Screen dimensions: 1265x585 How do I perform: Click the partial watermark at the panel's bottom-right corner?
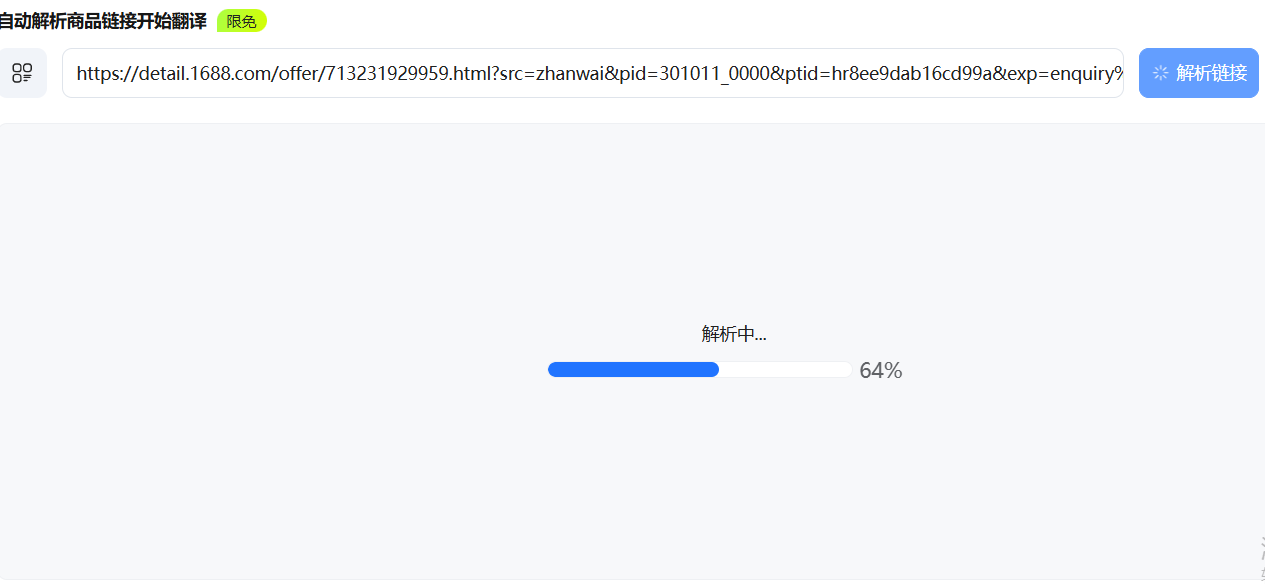[x=1261, y=558]
